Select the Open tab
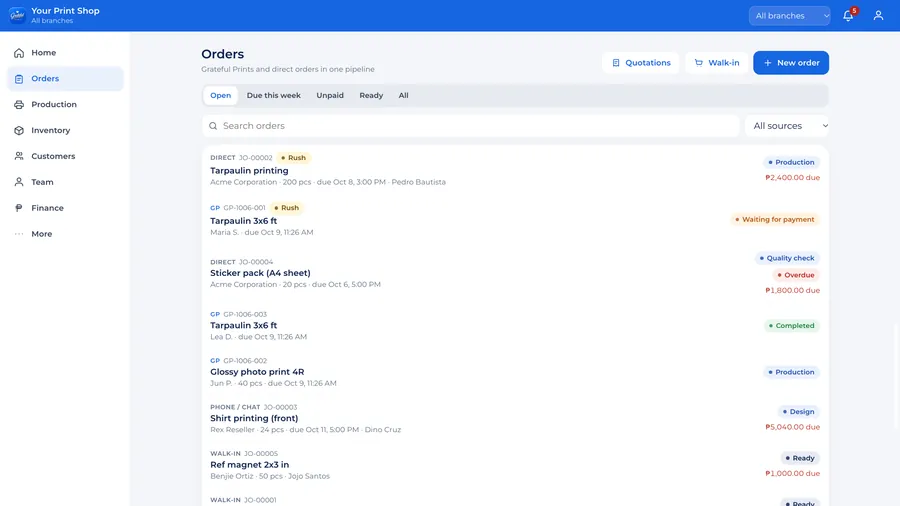The image size is (900, 506). pyautogui.click(x=220, y=95)
